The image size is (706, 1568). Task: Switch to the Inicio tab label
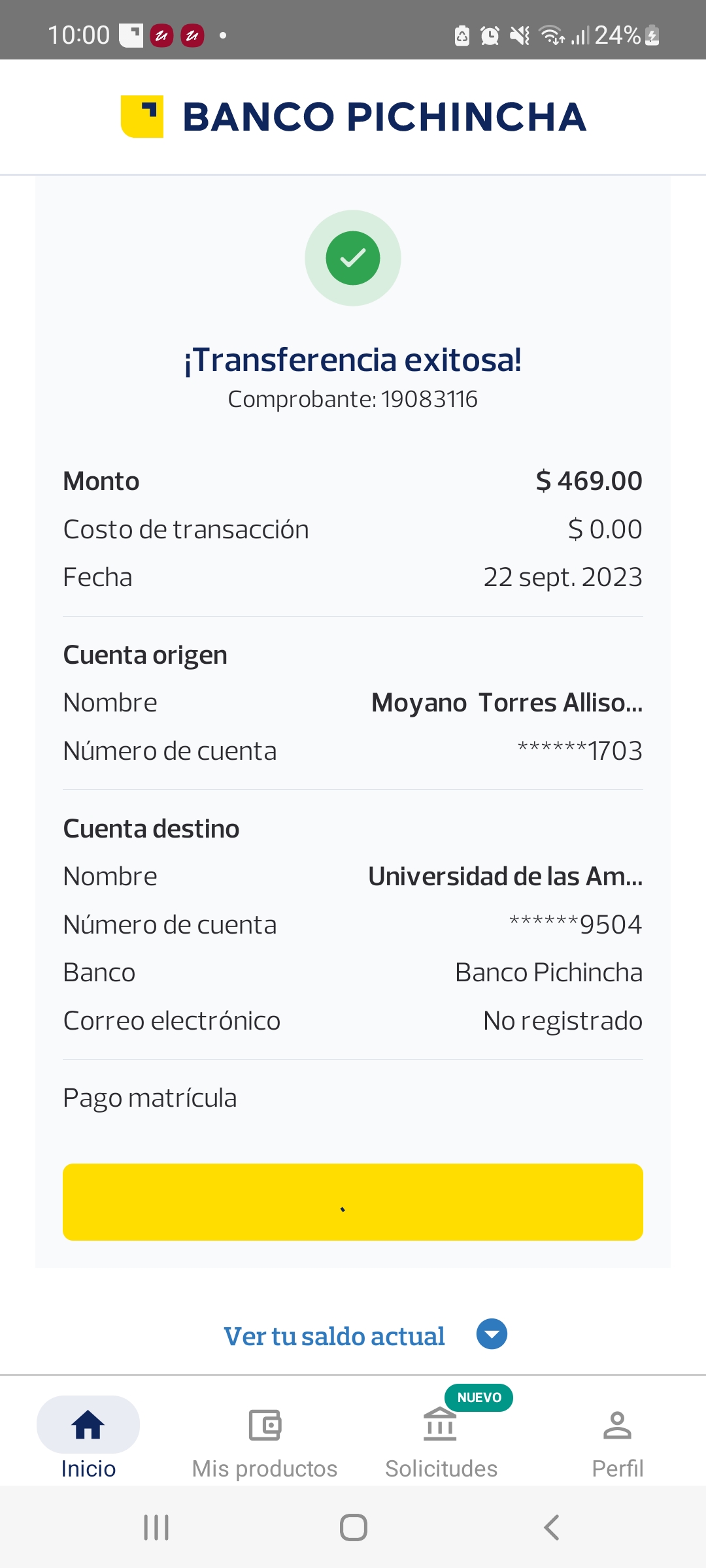pyautogui.click(x=88, y=1469)
